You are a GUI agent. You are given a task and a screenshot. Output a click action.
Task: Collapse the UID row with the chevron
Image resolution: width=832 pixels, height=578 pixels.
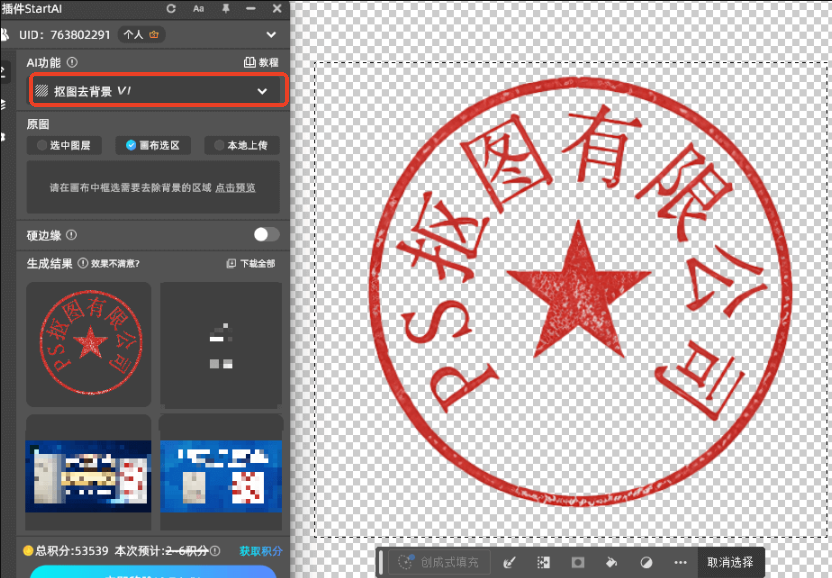tap(270, 33)
